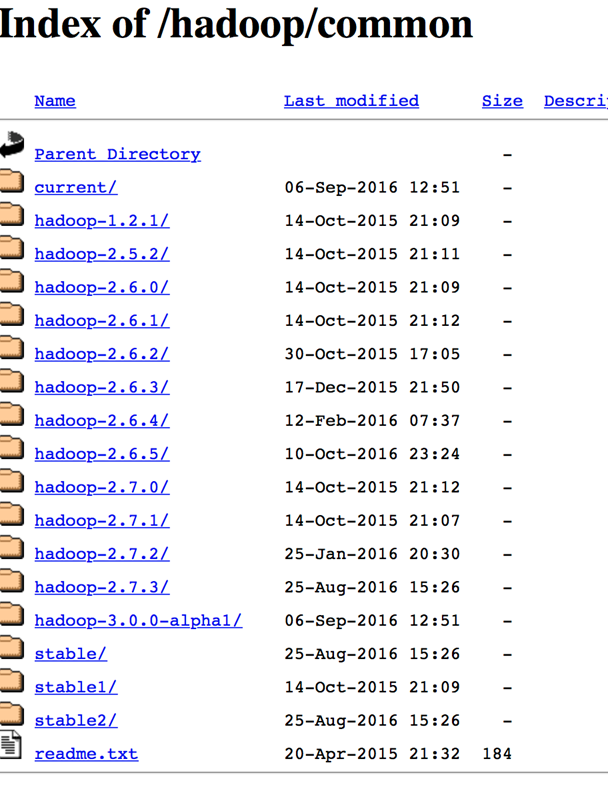Sort listing by the Name column header

(55, 101)
